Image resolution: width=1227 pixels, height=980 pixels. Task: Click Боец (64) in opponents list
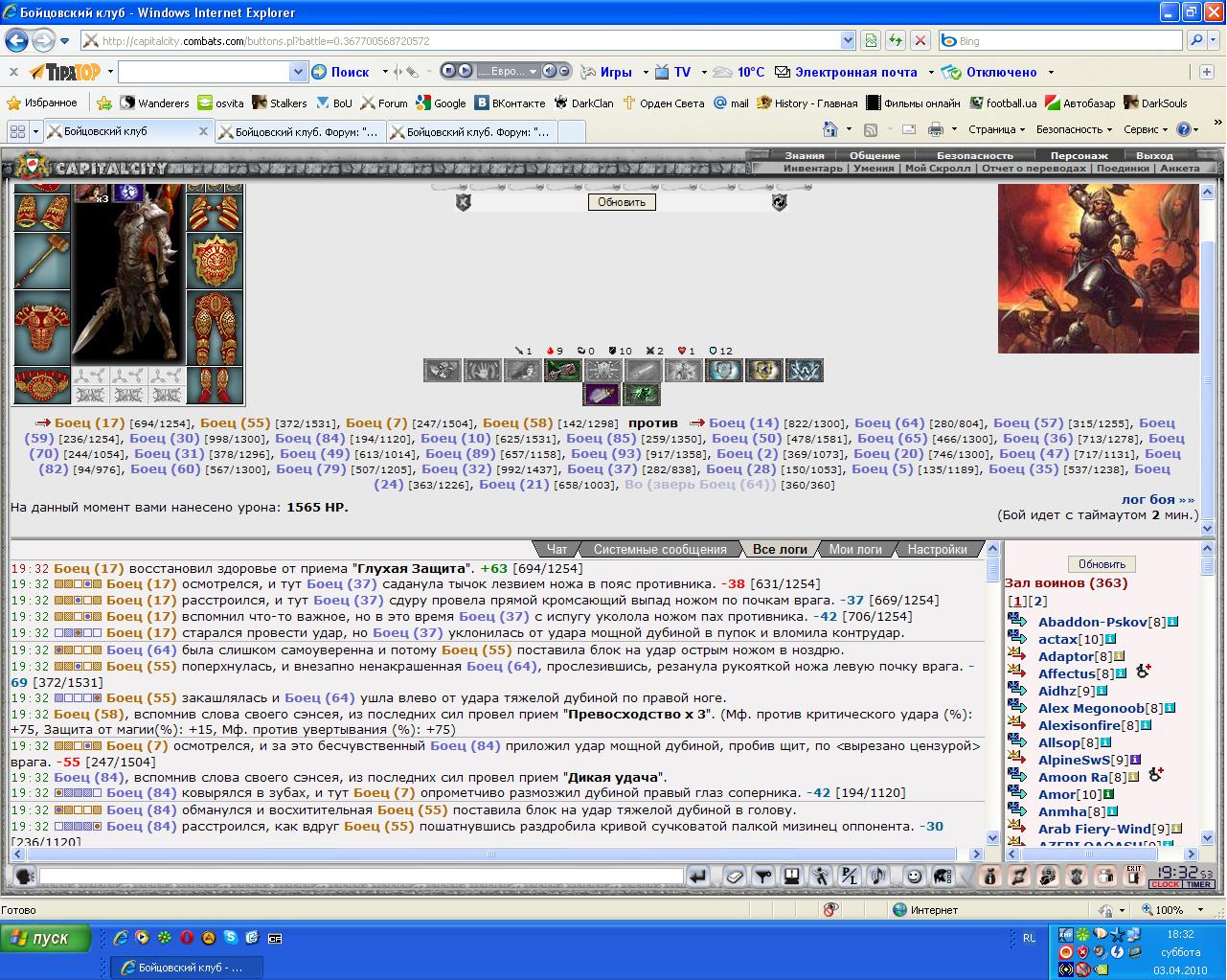[889, 422]
